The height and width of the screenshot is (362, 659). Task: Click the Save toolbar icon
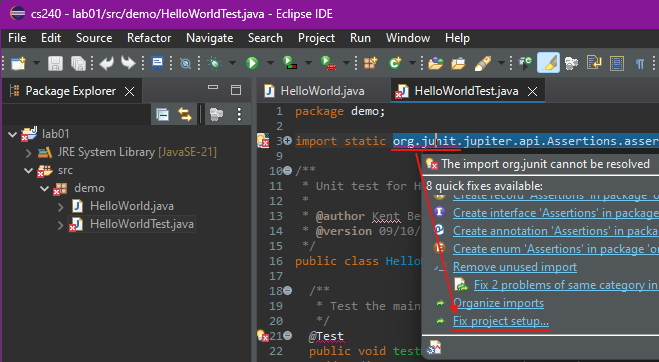[55, 63]
